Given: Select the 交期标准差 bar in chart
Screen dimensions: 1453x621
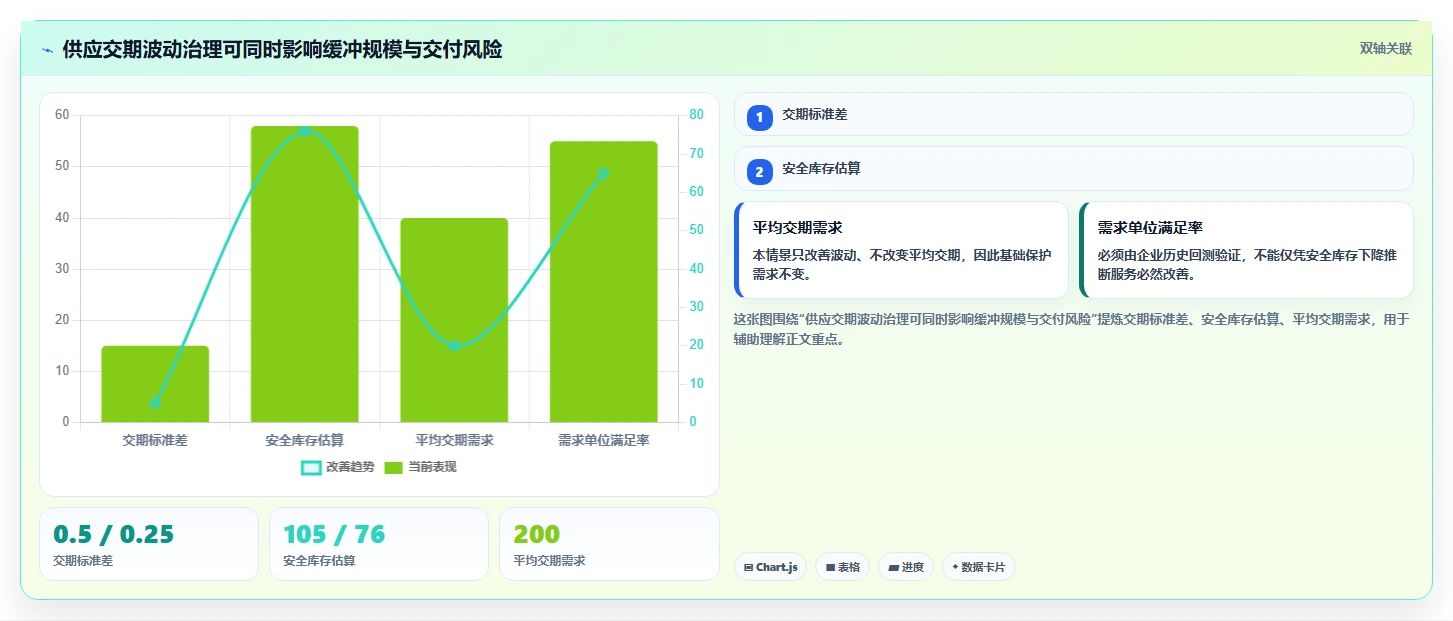Looking at the screenshot, I should coord(155,384).
